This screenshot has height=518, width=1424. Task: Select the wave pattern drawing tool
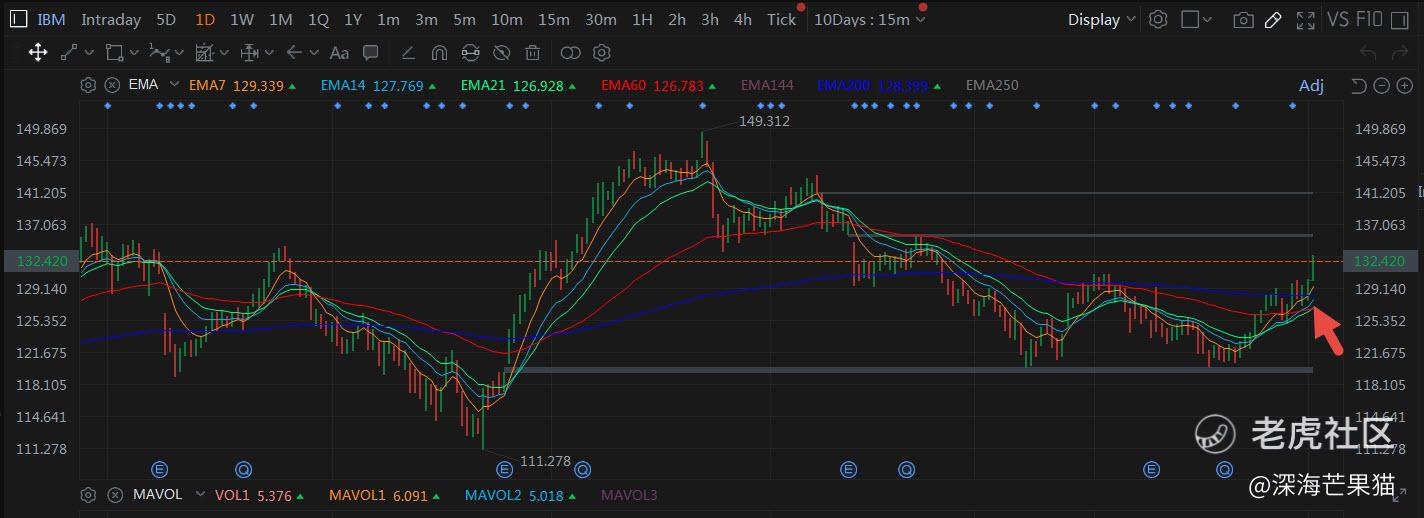pyautogui.click(x=159, y=52)
